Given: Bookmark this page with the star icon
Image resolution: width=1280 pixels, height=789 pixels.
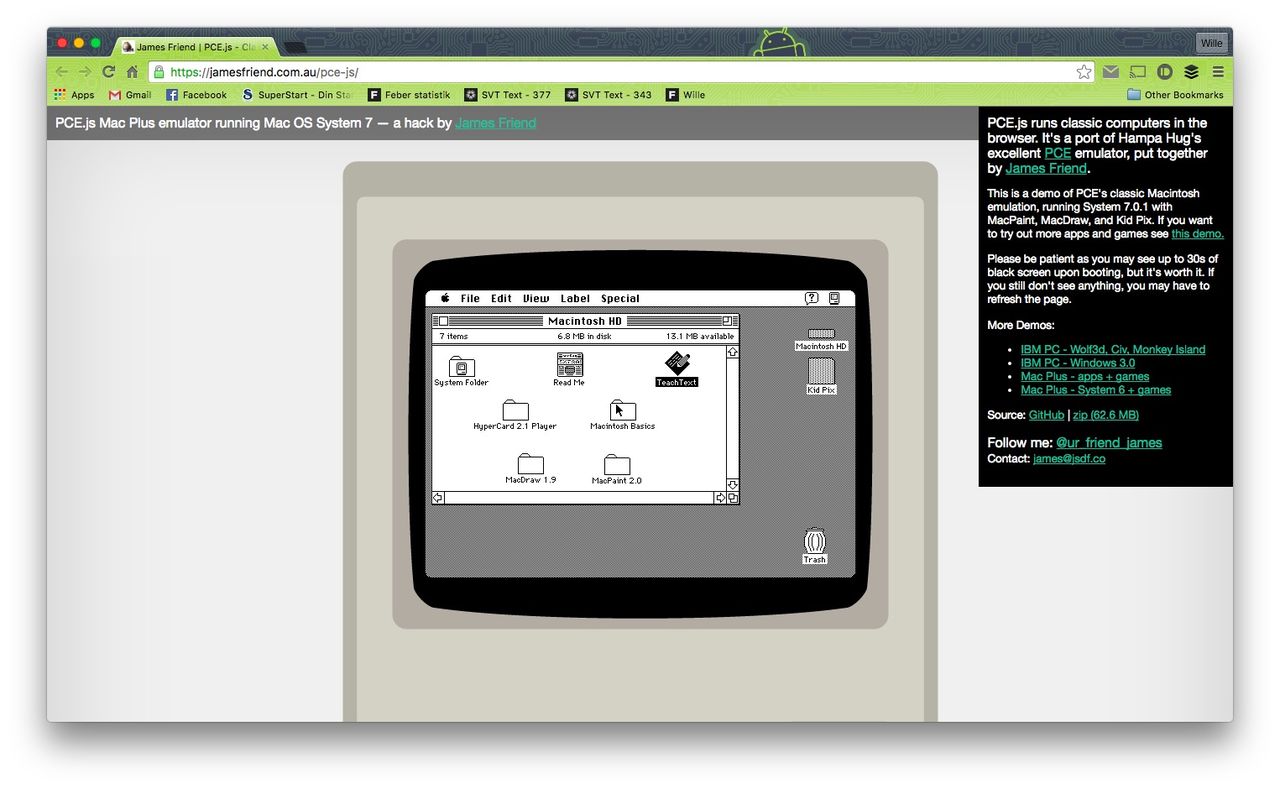Looking at the screenshot, I should tap(1084, 72).
